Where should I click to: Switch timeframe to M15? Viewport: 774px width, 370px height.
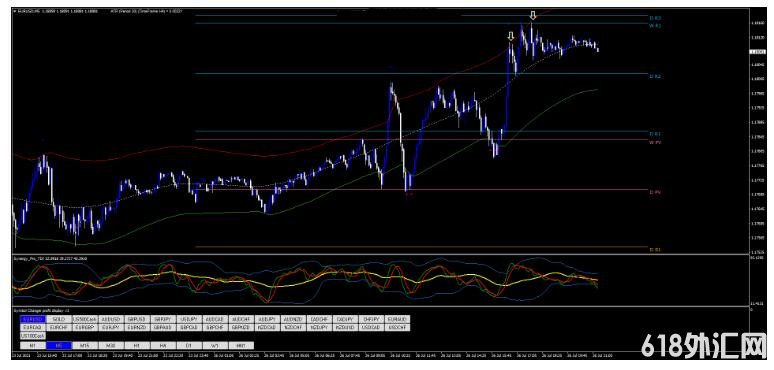tap(84, 345)
